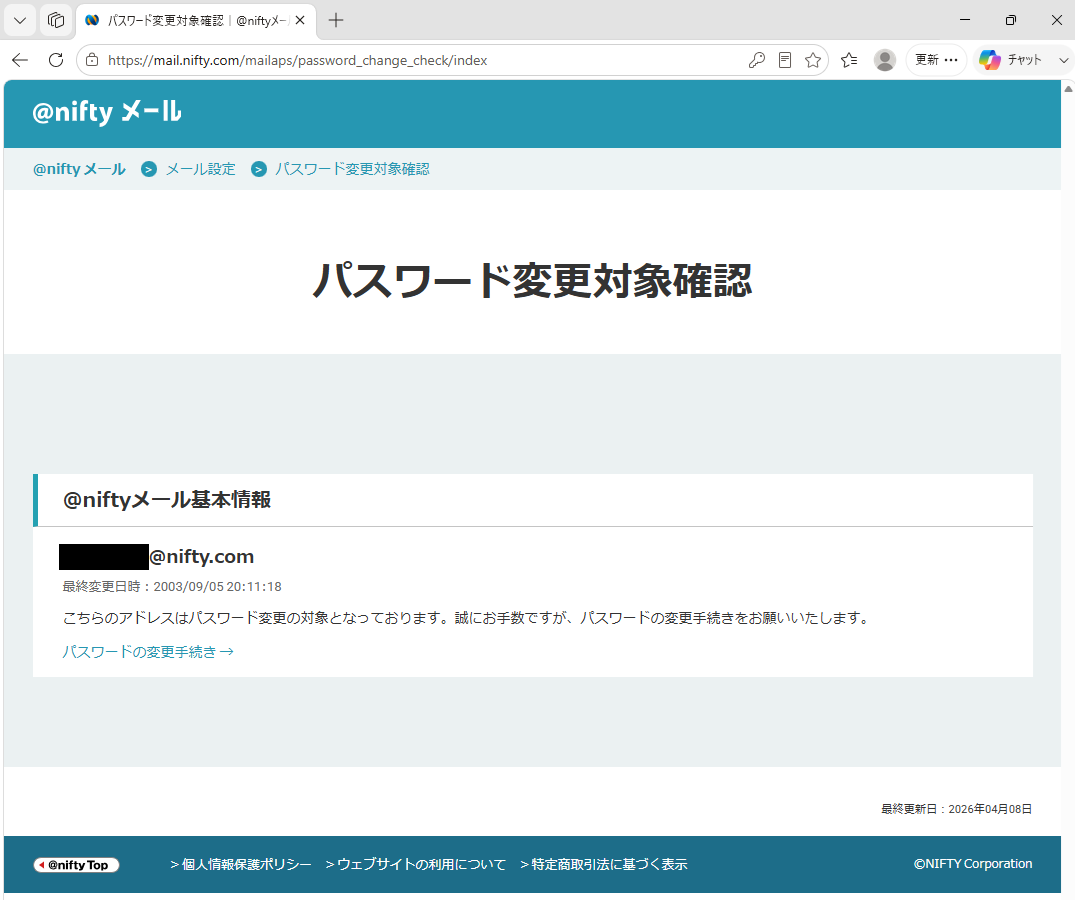This screenshot has width=1075, height=900.
Task: Open reader view icon in address bar
Action: [x=785, y=60]
